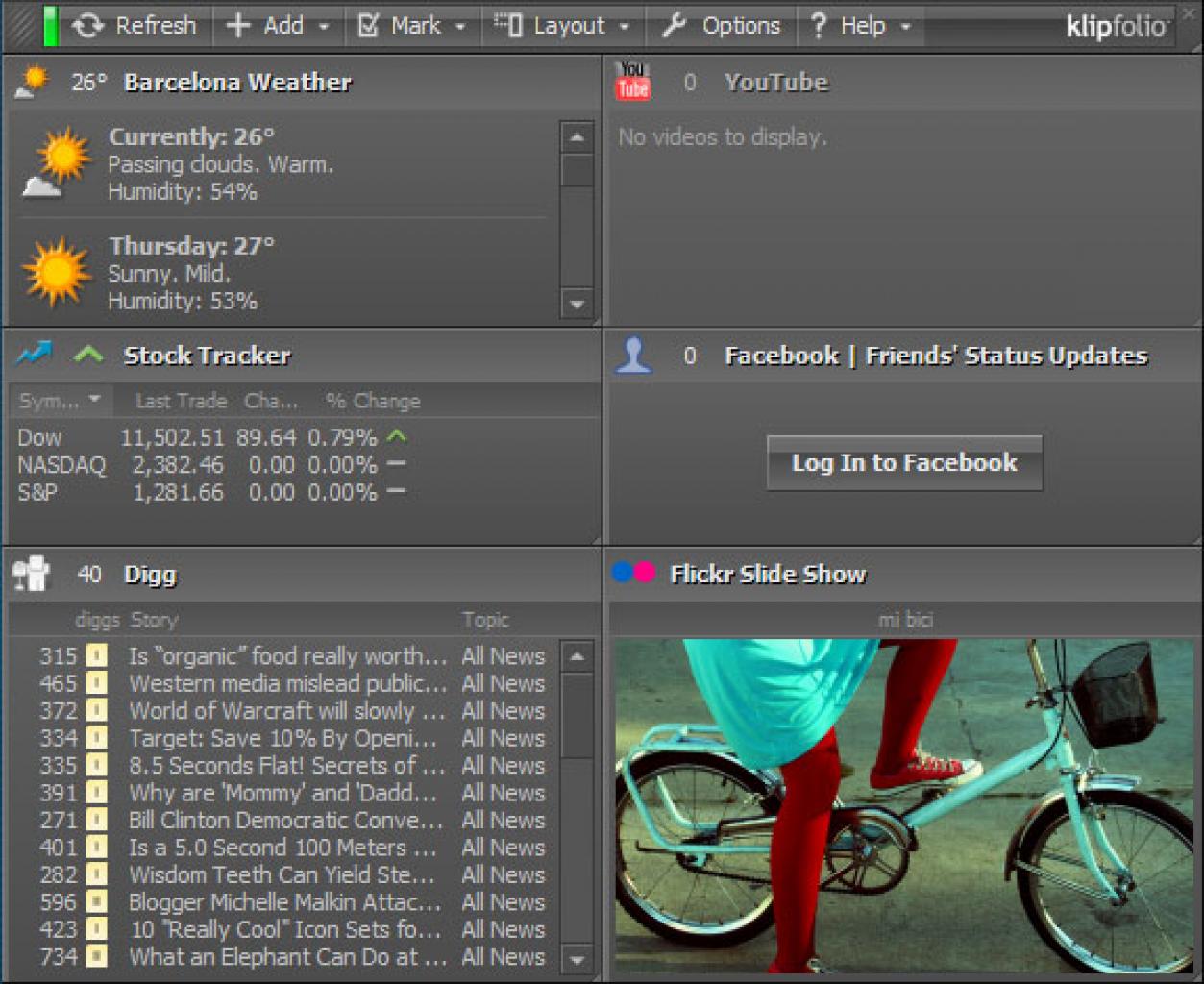Click the Thursday sunny icon
1204x984 pixels.
tap(57, 271)
